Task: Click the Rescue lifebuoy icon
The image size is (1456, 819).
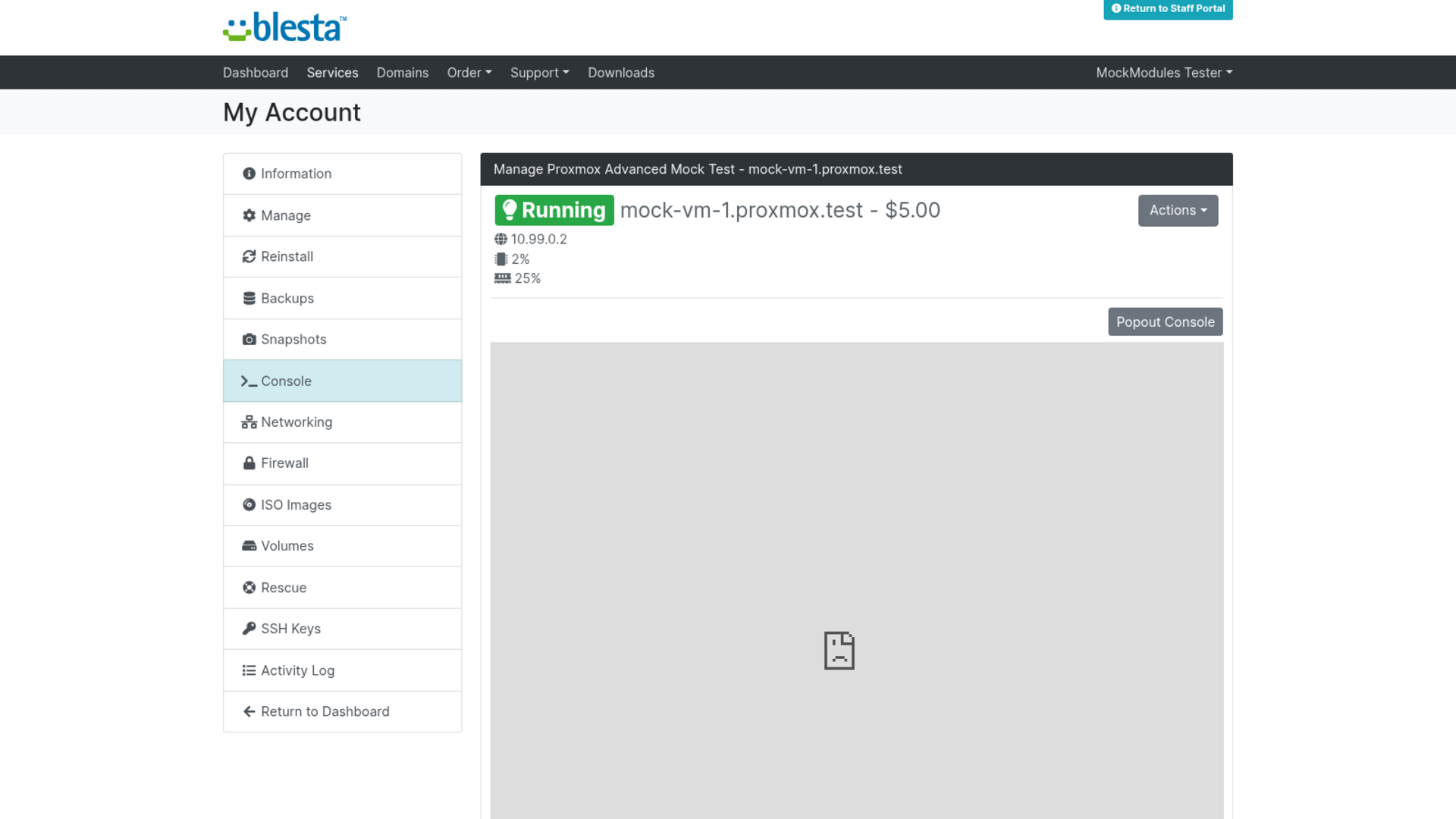Action: (249, 587)
